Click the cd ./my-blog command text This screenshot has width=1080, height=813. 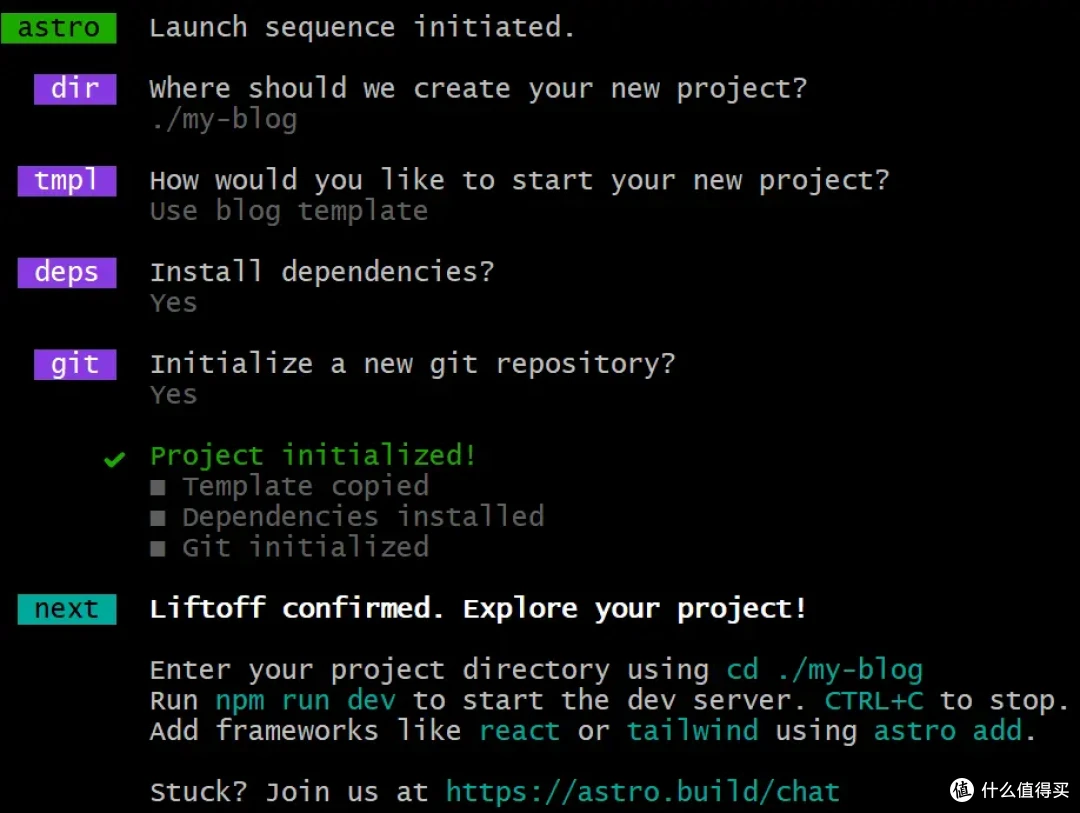coord(824,670)
